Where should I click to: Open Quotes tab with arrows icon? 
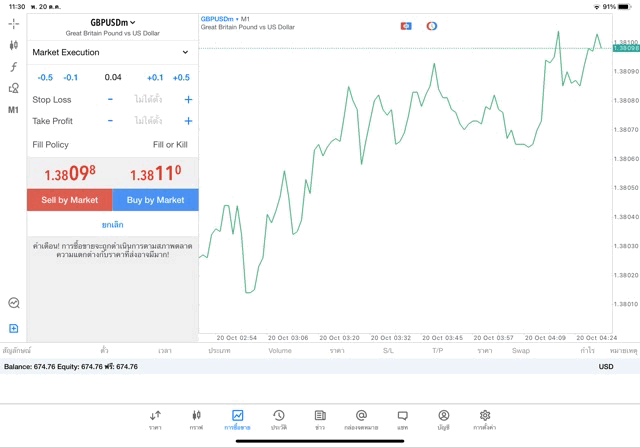[155, 419]
